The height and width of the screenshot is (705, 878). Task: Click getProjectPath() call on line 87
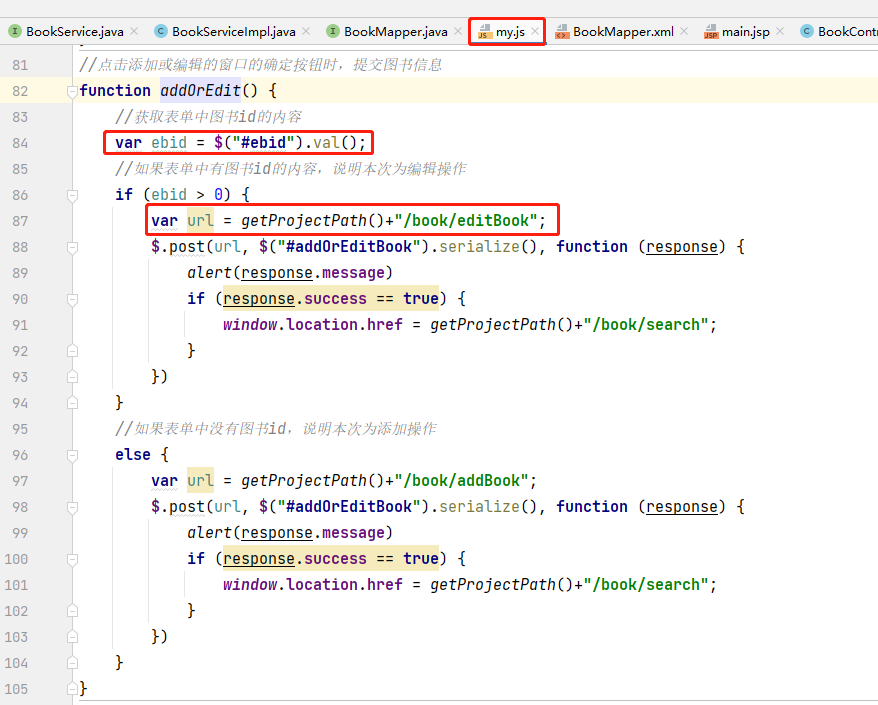(x=312, y=221)
